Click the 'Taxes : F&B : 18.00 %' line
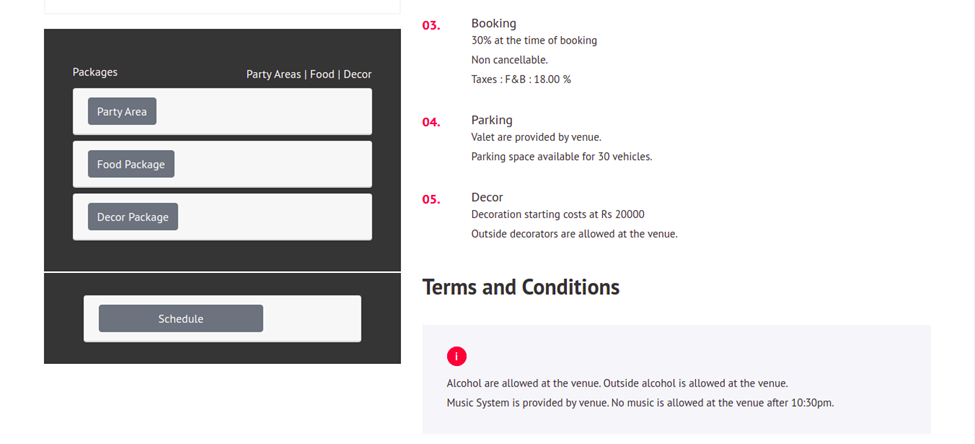The height and width of the screenshot is (444, 975). (x=521, y=80)
